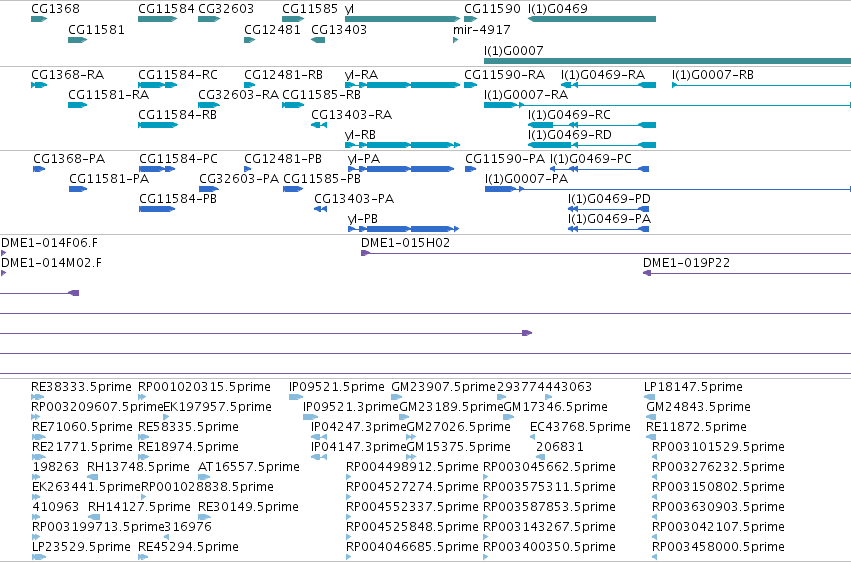Viewport: 851px width, 562px height.
Task: Select the l(1)G0469 gene bar
Action: 592,19
